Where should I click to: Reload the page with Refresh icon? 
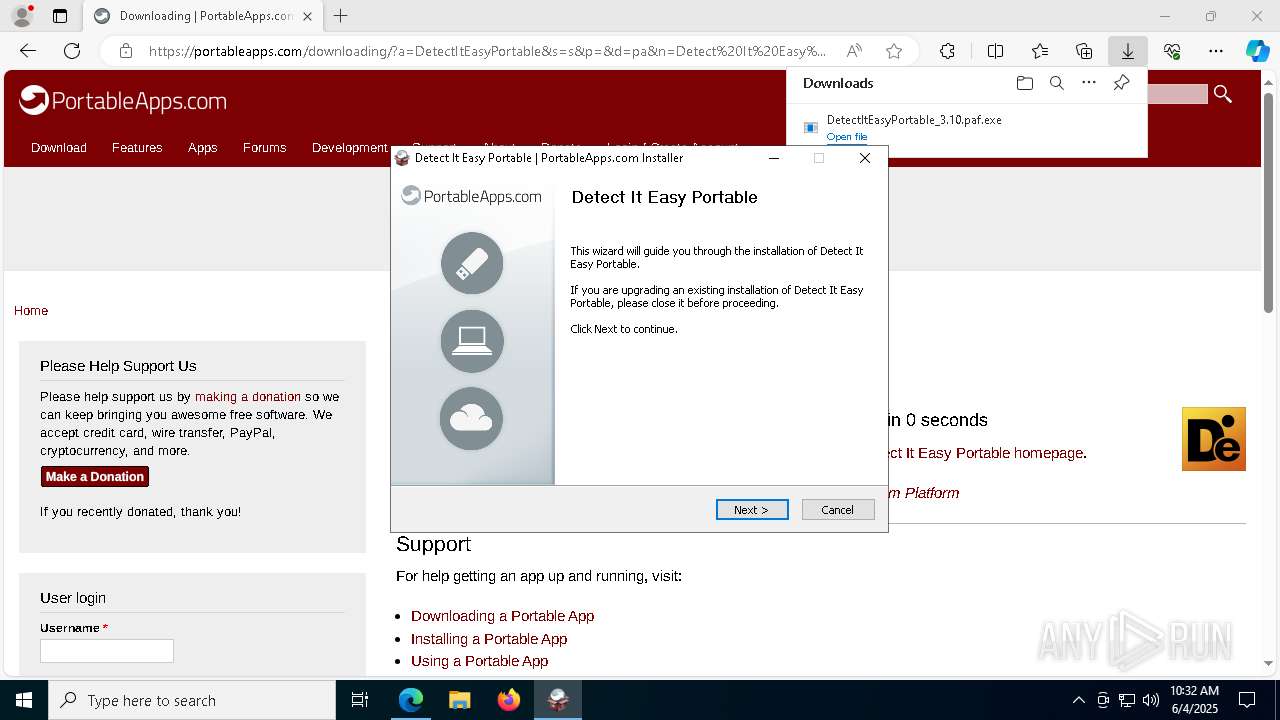coord(72,51)
